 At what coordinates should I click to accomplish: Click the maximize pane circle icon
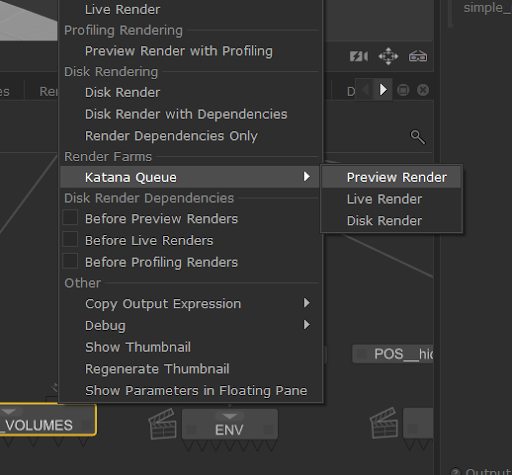coord(403,90)
